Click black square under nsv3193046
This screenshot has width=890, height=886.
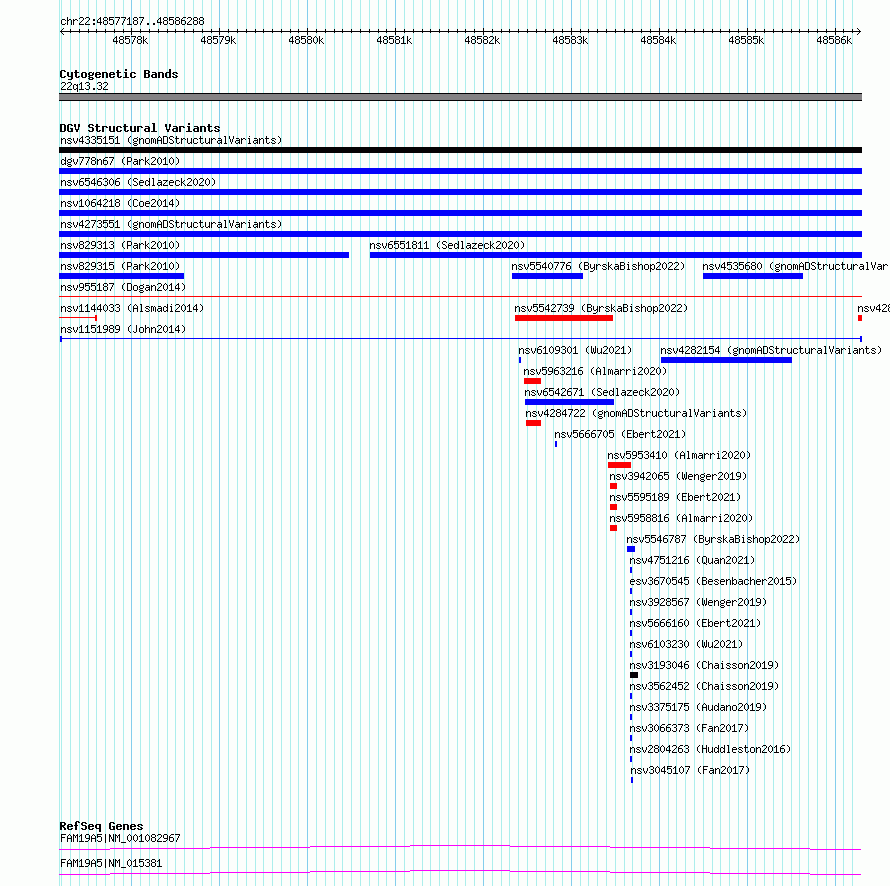(634, 675)
